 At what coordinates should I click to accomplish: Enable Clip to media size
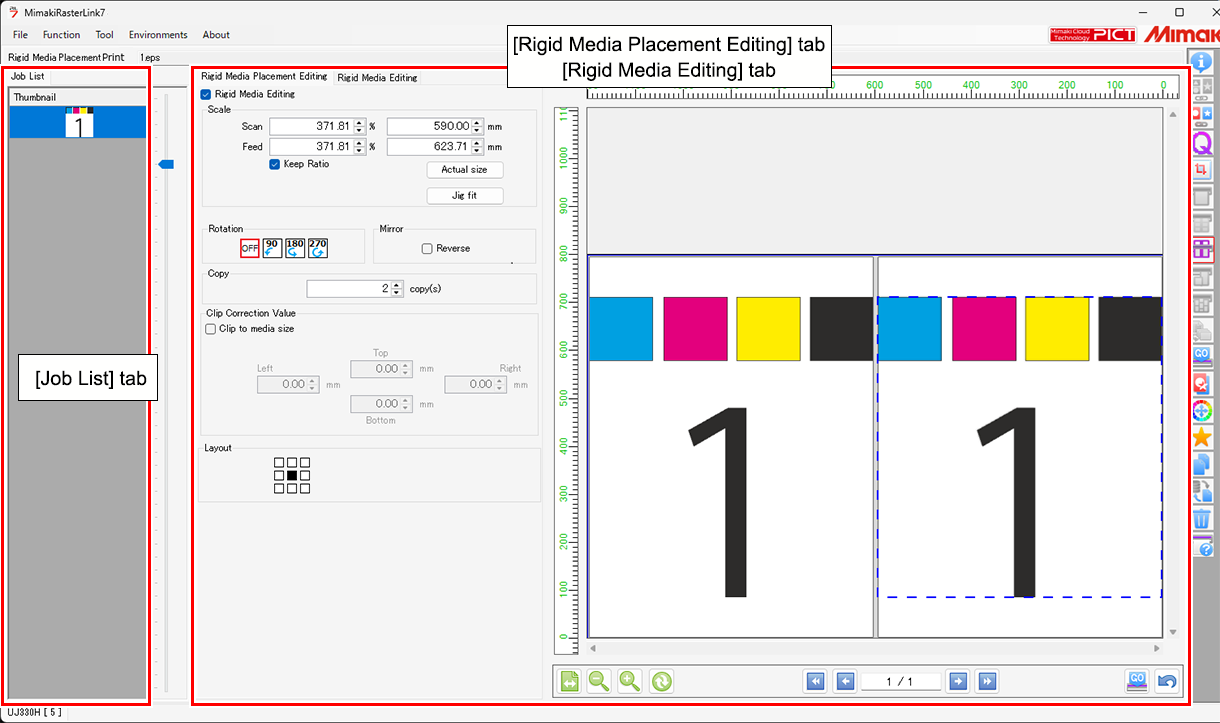[x=210, y=328]
